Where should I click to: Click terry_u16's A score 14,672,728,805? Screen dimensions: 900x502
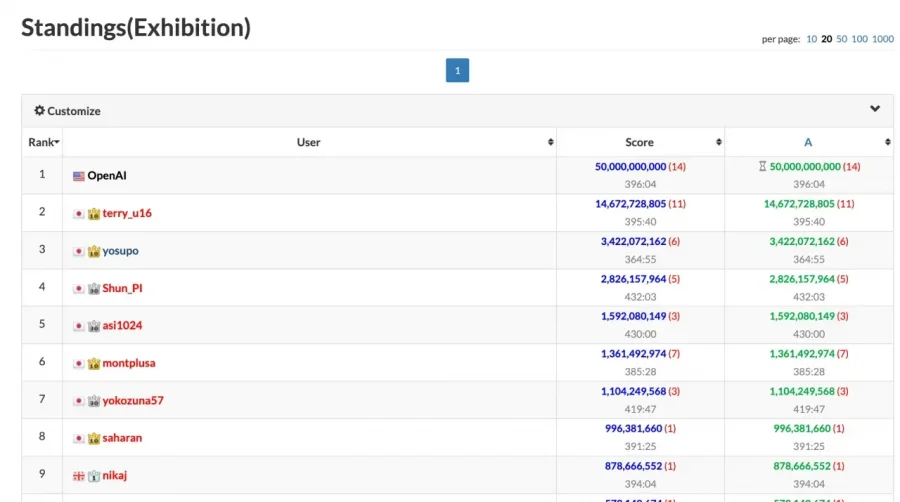click(799, 204)
